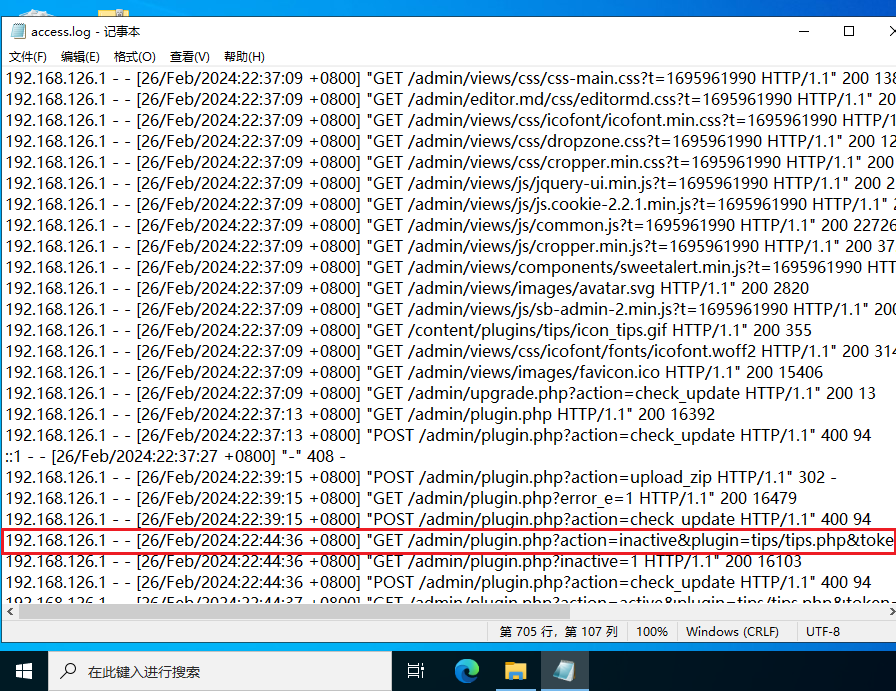
Task: Click the access.log - 记事本 window title
Action: click(x=86, y=32)
